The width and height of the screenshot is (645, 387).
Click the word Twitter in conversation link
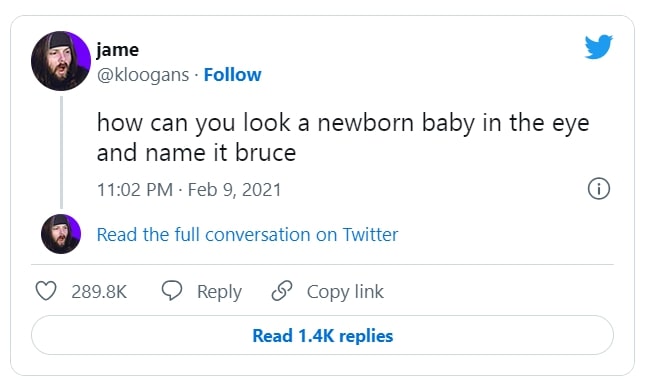click(370, 235)
